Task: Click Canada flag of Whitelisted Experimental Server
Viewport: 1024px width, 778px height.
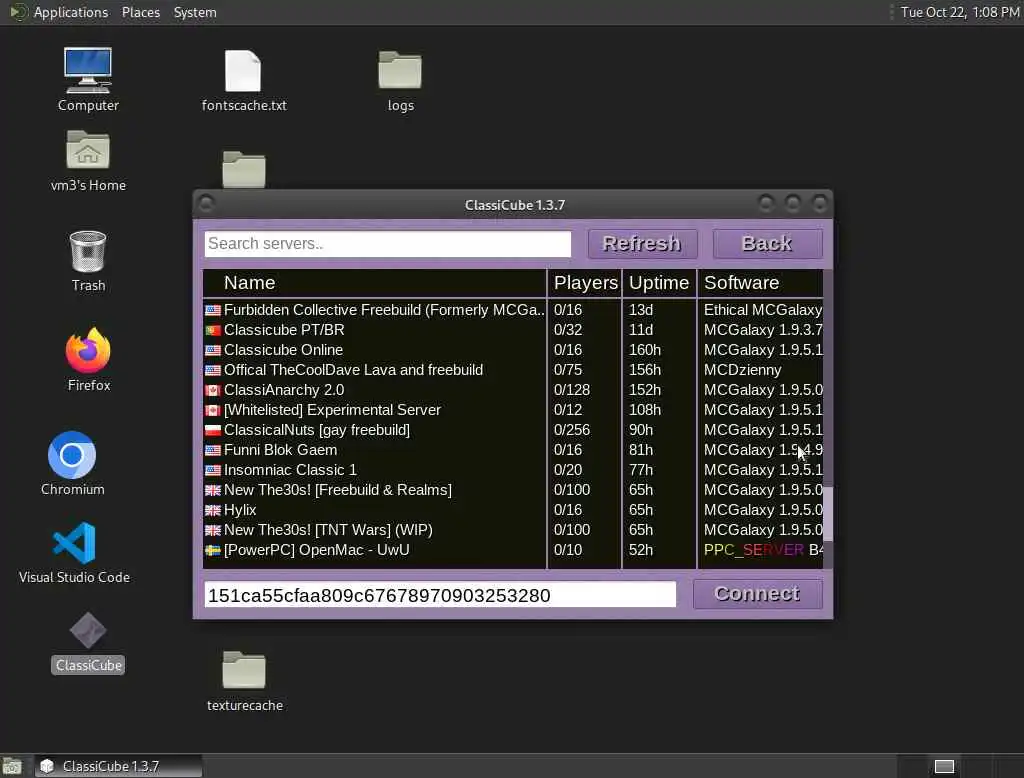Action: pos(213,410)
